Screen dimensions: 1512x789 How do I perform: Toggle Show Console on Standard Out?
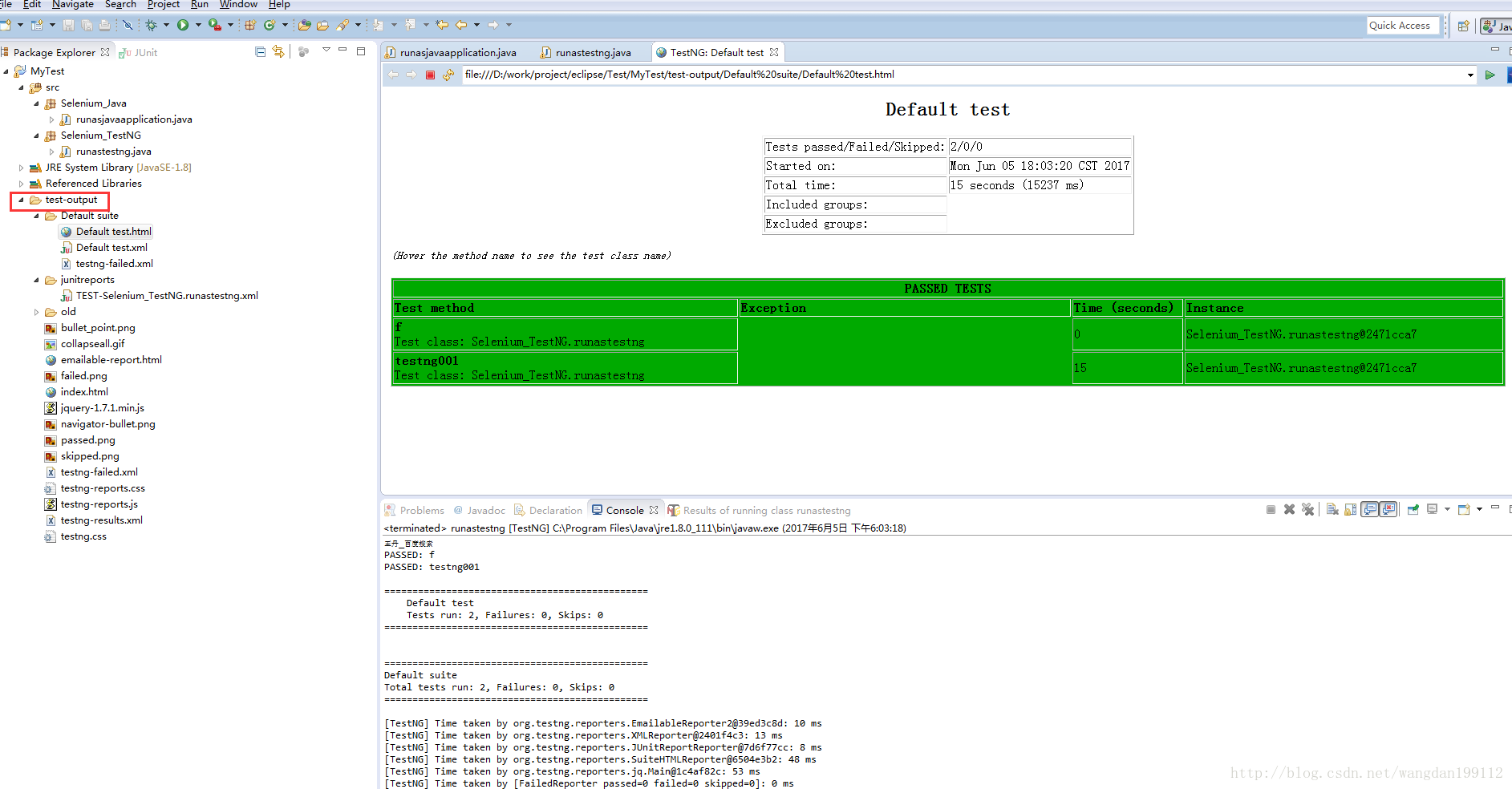(x=1370, y=509)
